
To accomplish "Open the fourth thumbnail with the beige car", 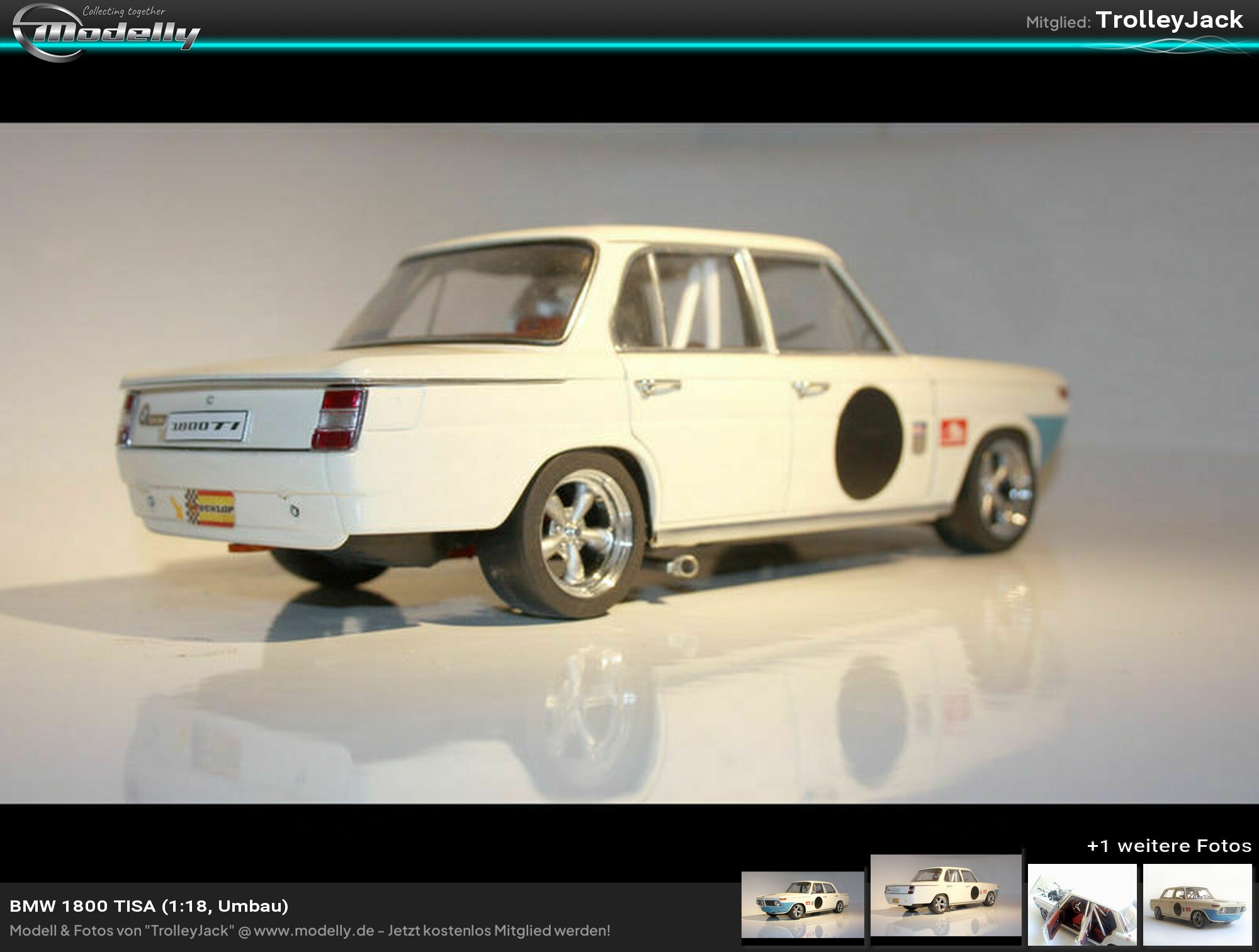I will click(1197, 905).
